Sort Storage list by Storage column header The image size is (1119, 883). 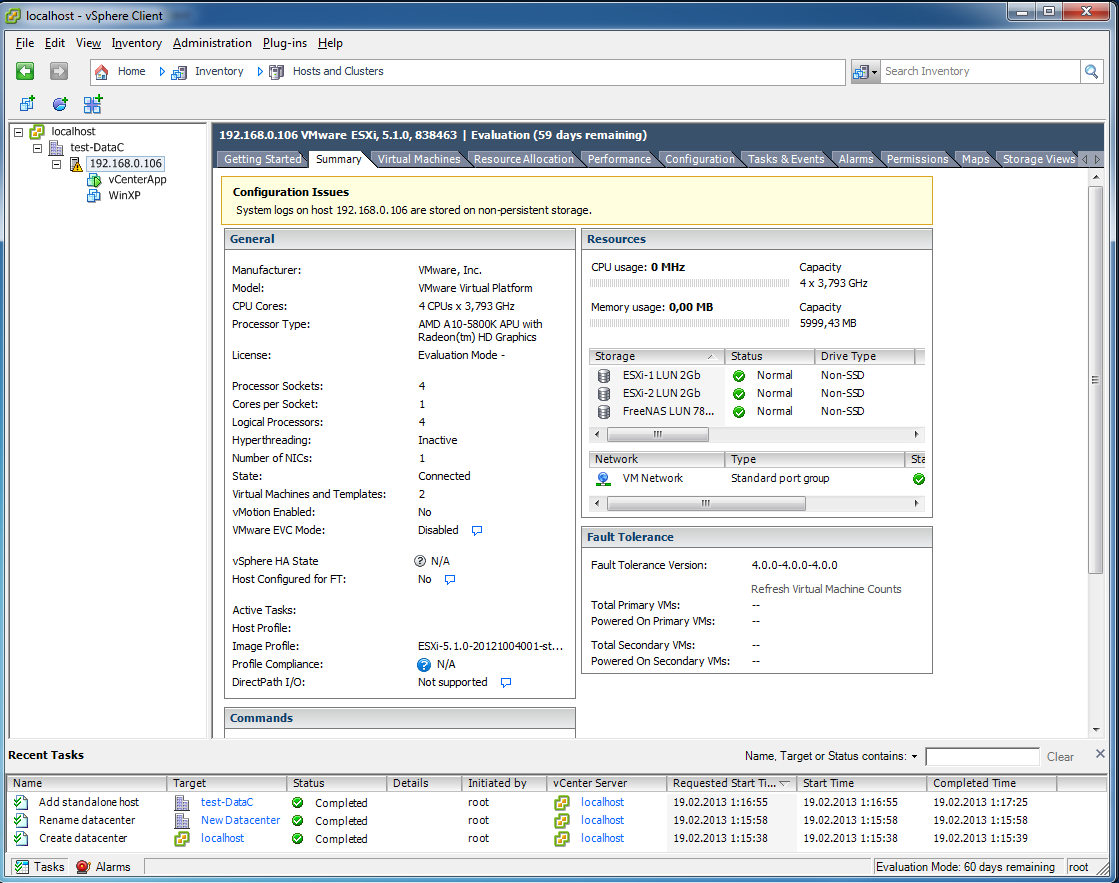tap(655, 356)
